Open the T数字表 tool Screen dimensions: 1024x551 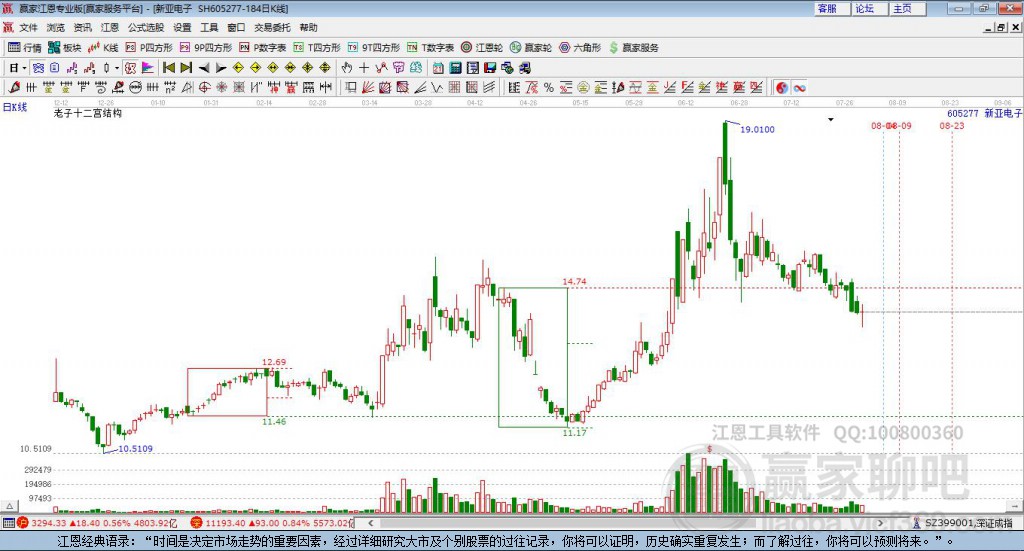coord(430,48)
